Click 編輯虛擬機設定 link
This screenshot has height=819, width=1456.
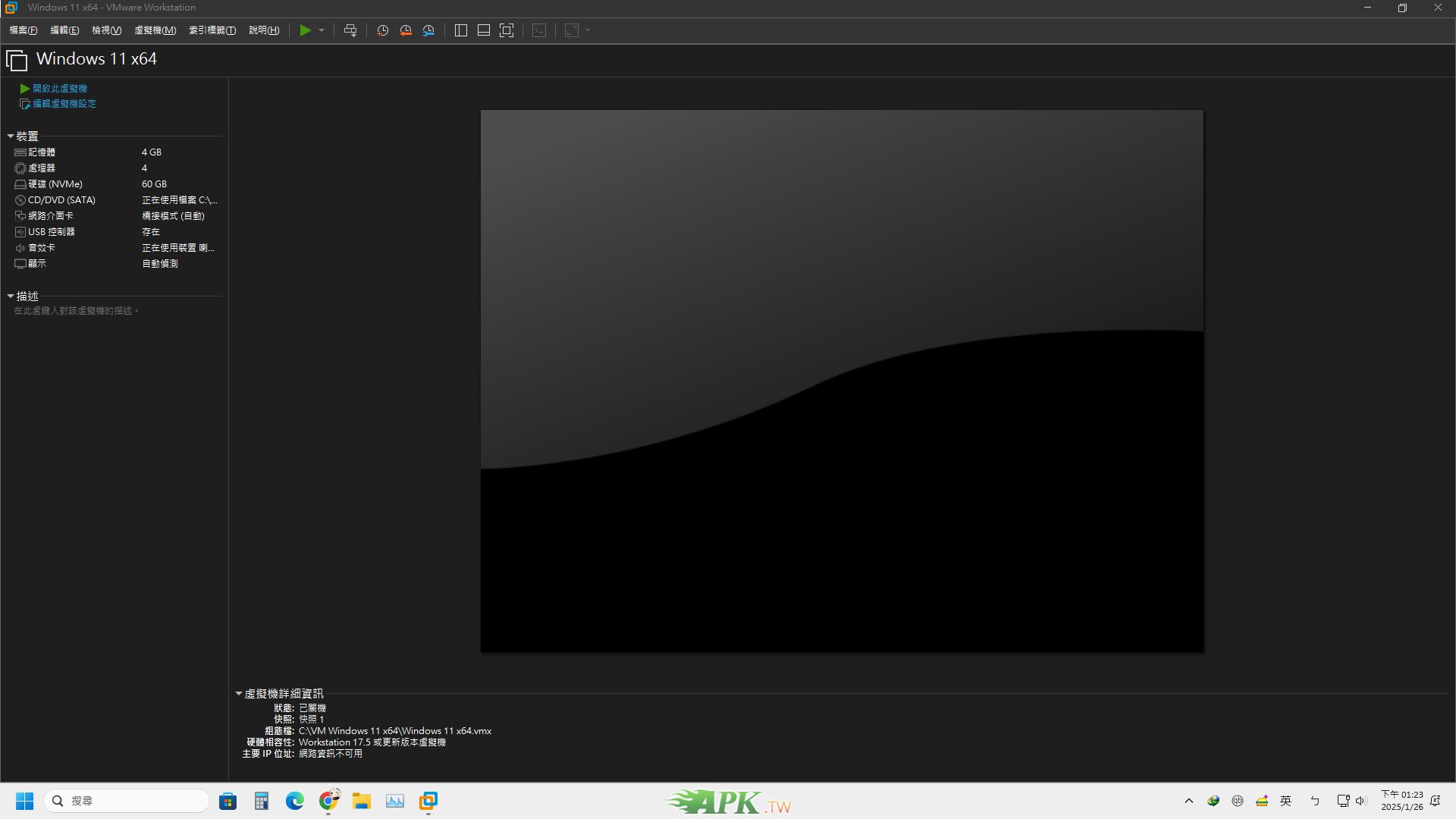coord(64,104)
